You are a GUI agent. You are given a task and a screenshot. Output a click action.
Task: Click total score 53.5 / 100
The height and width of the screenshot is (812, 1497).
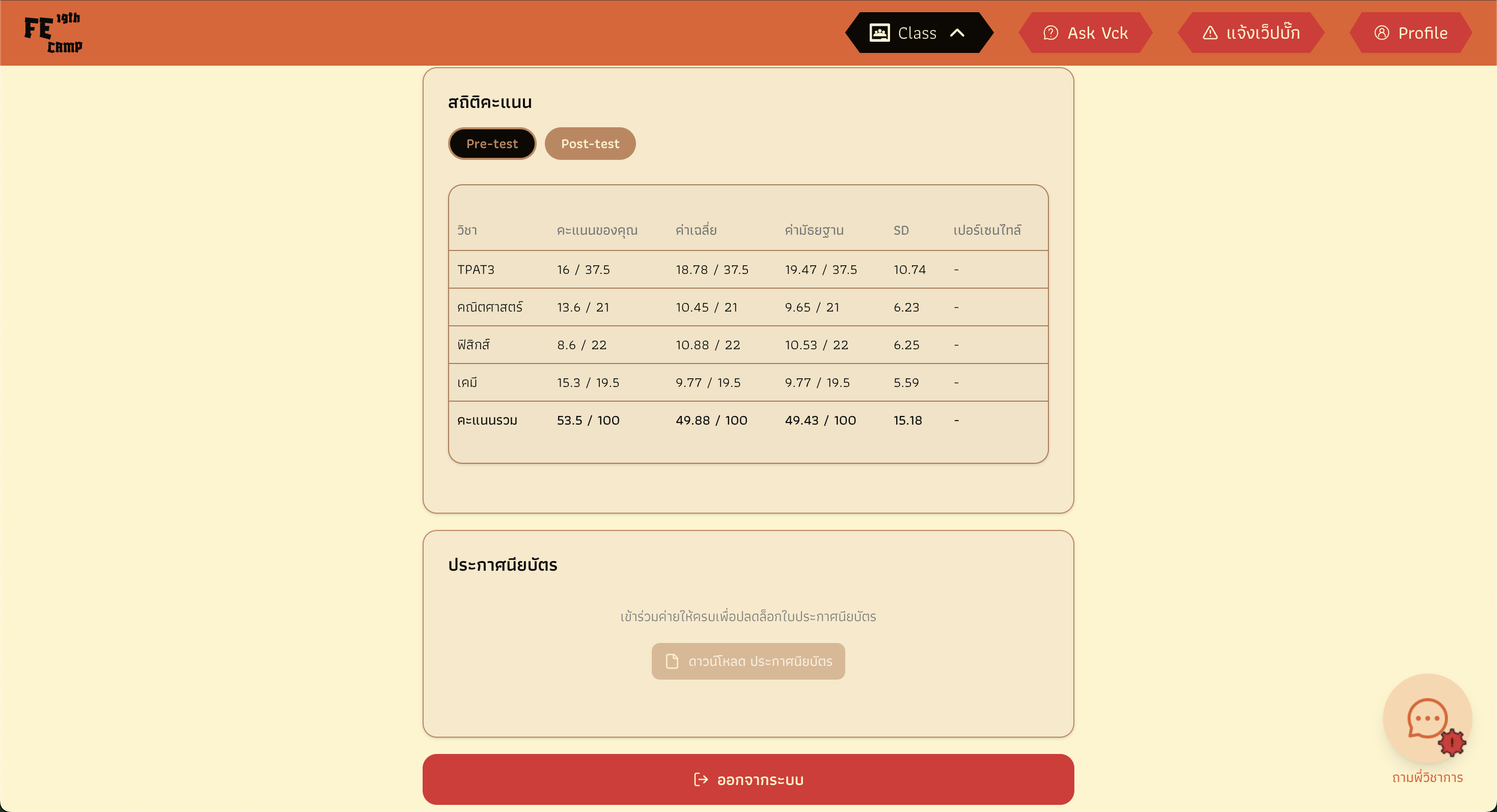click(x=588, y=421)
